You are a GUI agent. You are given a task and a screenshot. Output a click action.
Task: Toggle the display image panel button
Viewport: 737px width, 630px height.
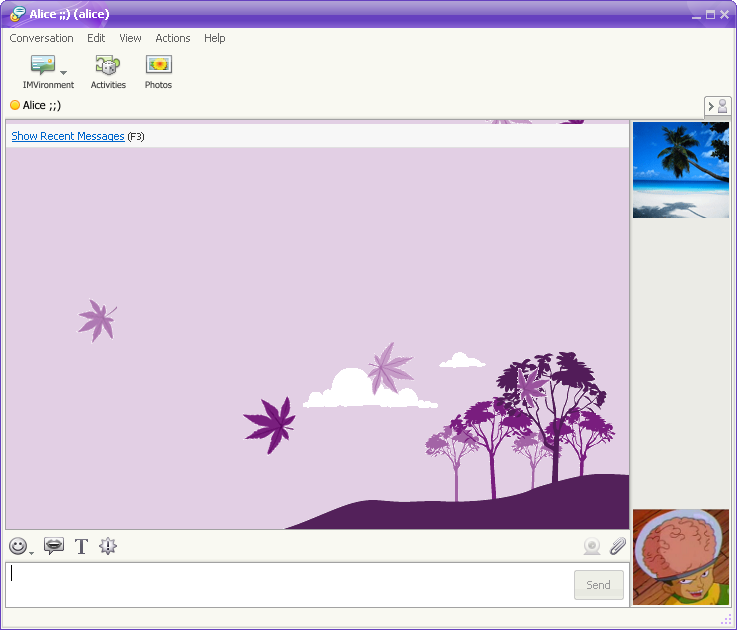click(718, 106)
